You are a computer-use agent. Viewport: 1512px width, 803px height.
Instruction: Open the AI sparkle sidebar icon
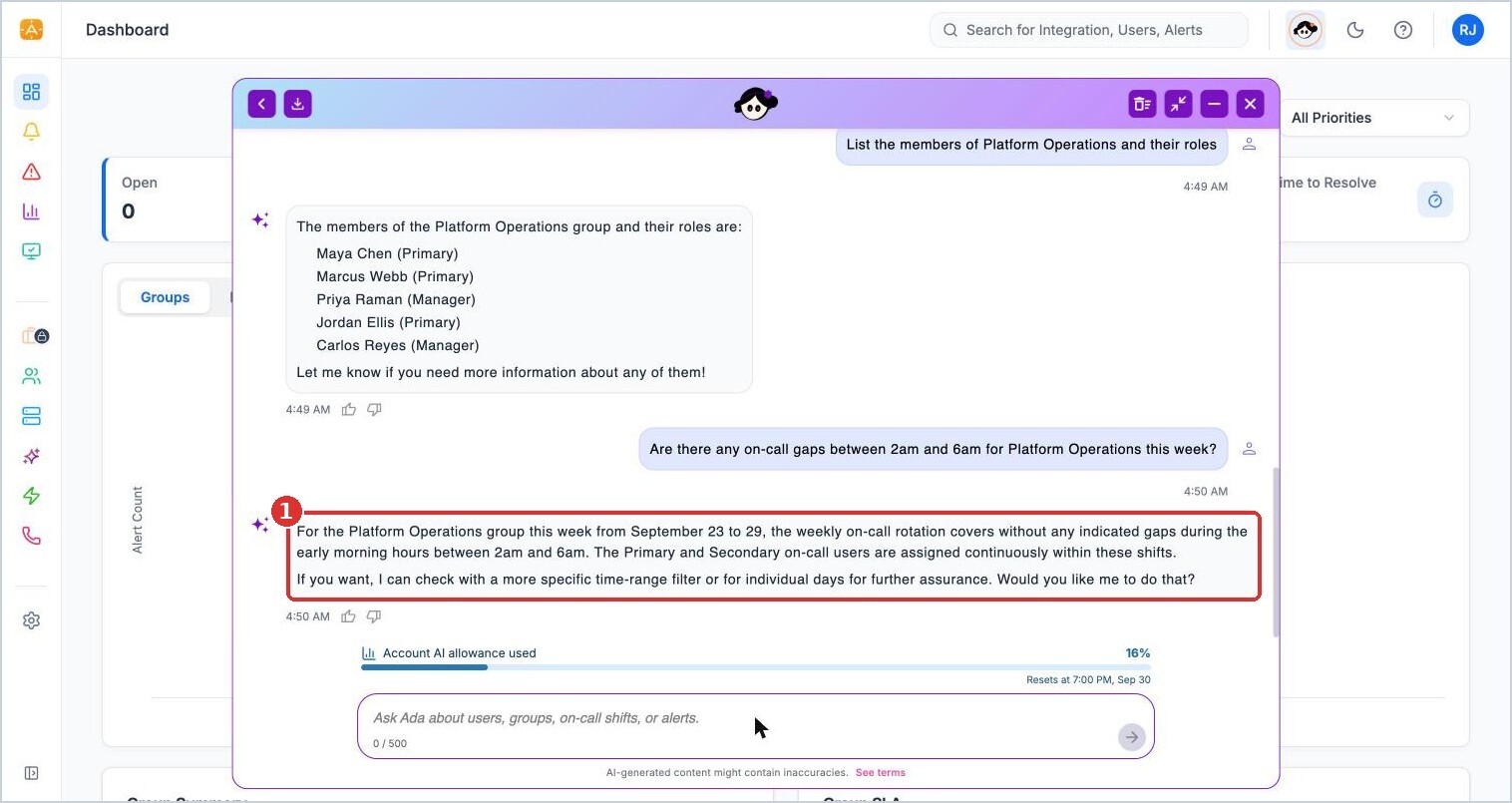tap(31, 456)
